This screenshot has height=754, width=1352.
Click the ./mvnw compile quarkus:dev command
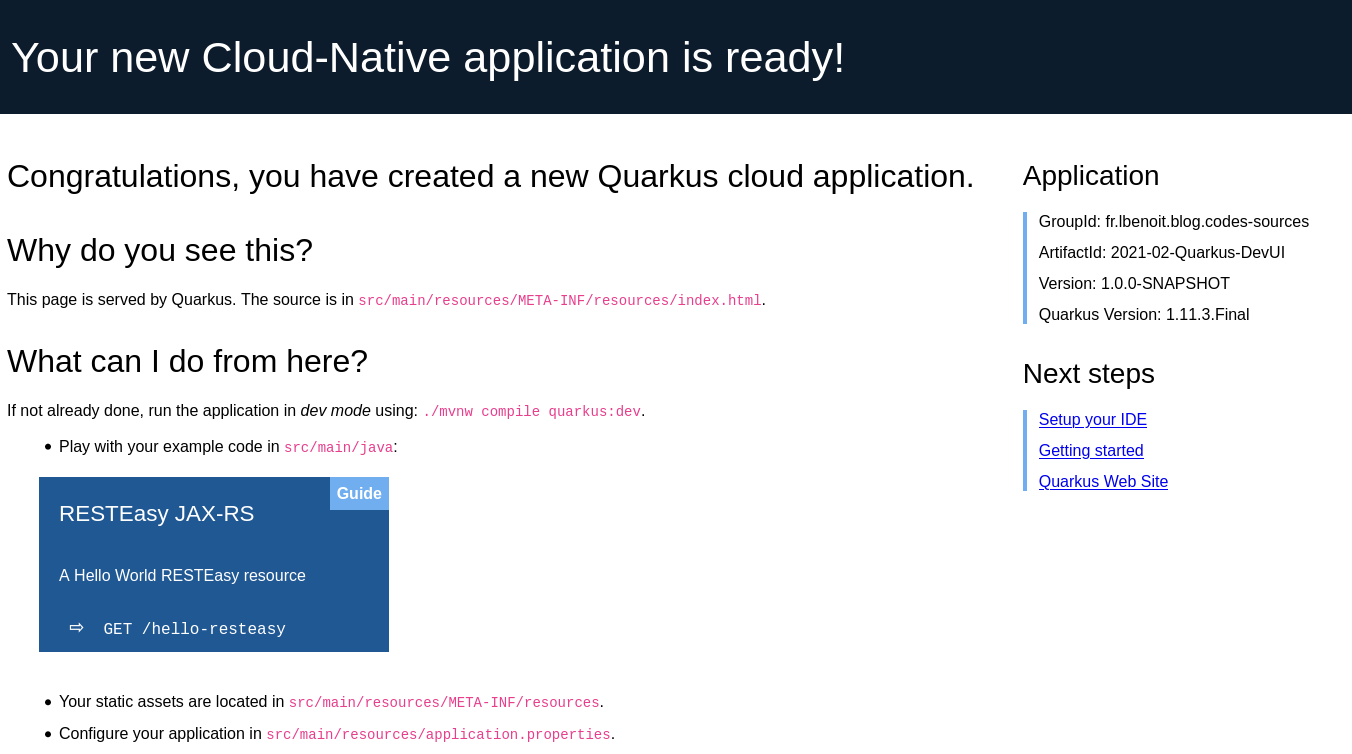(x=532, y=412)
